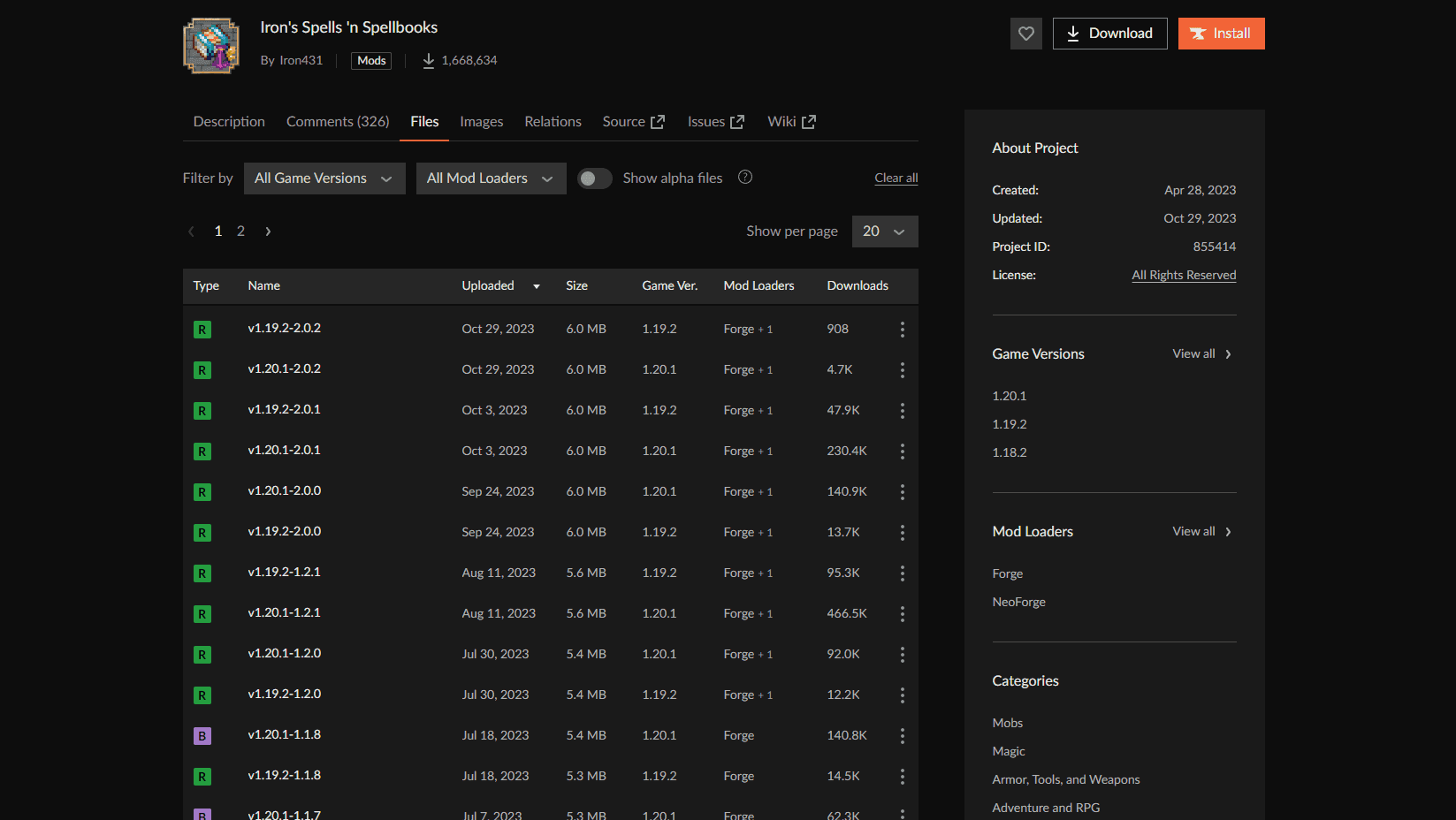
Task: Click the beta badge for v1.20.1-1.1.8
Action: 202,736
